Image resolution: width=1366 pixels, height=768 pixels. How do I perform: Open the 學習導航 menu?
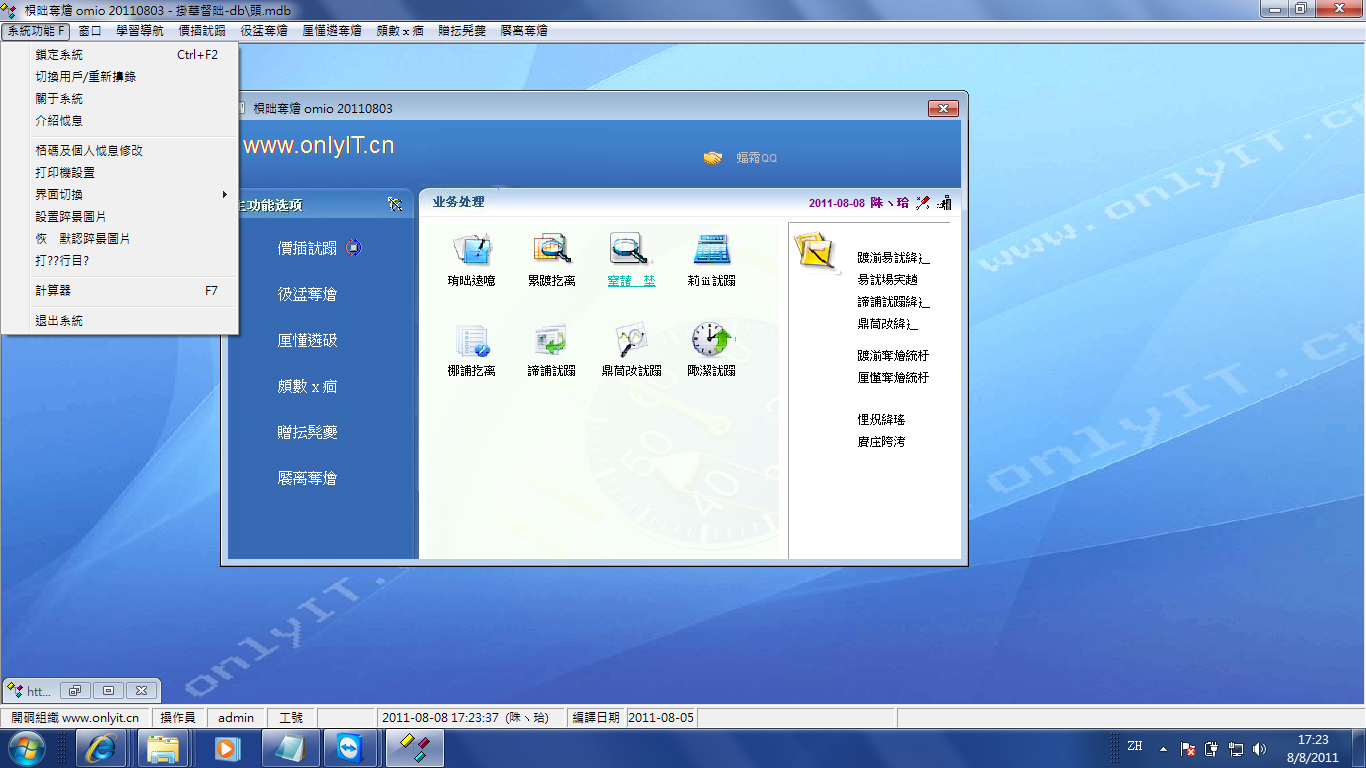point(140,31)
